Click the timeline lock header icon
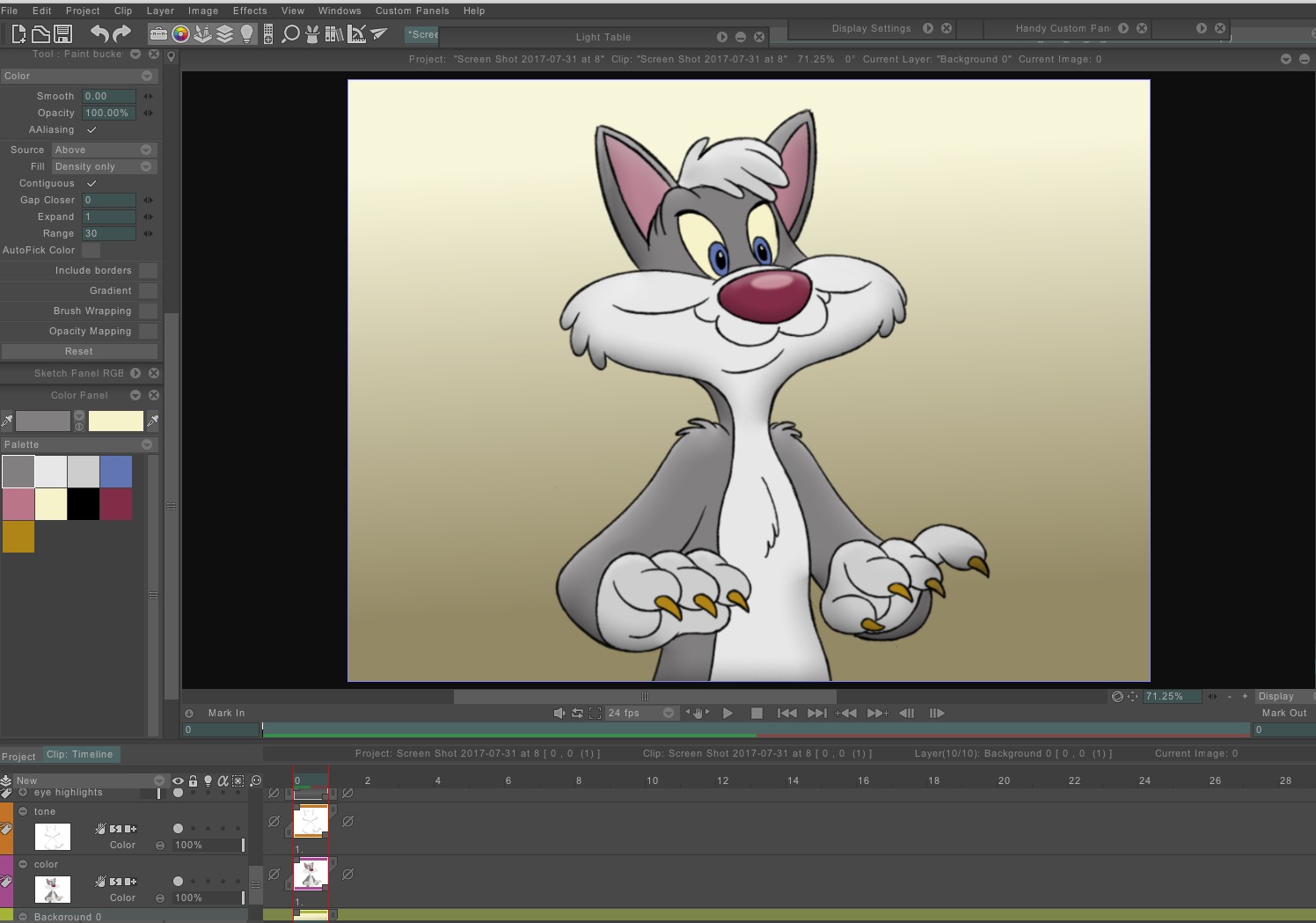Viewport: 1316px width, 923px height. pos(194,780)
